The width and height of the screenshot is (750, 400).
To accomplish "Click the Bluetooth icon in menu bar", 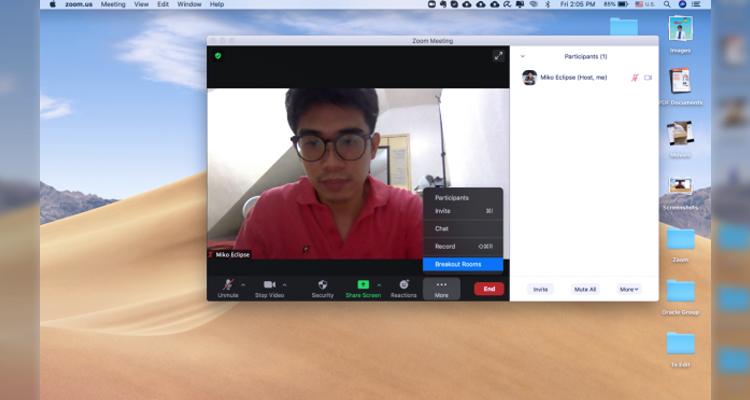I will coord(548,4).
